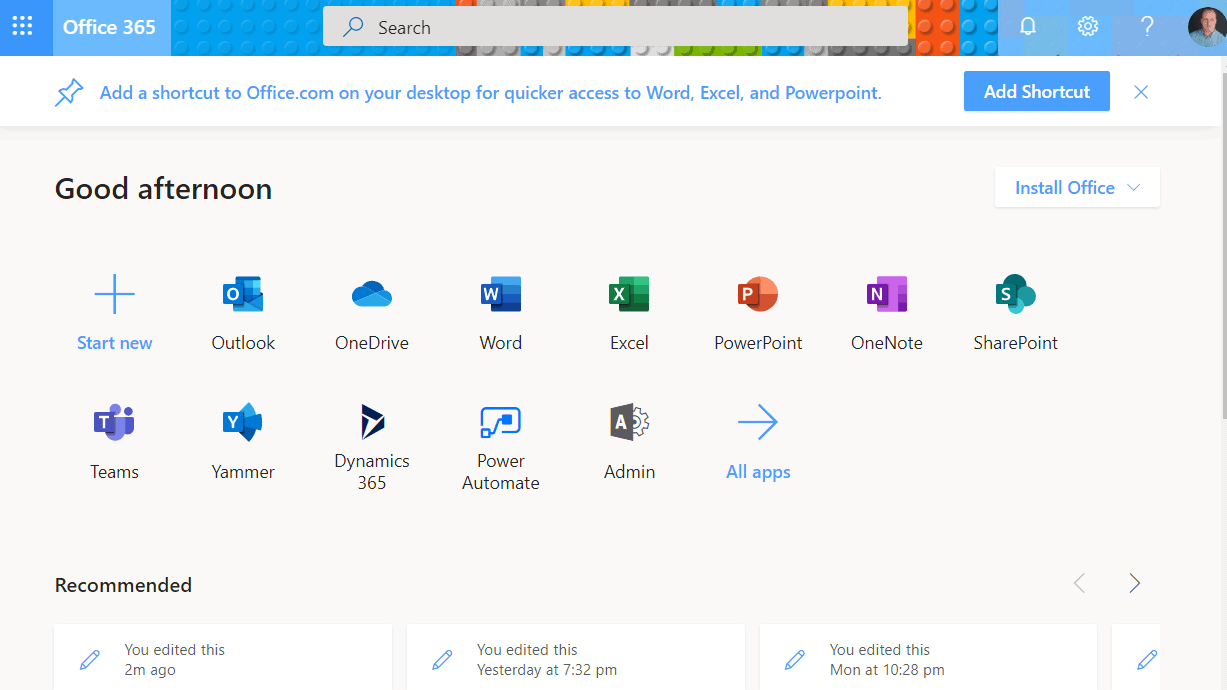Click the pin icon in shortcut banner
Image resolution: width=1227 pixels, height=690 pixels.
68,92
